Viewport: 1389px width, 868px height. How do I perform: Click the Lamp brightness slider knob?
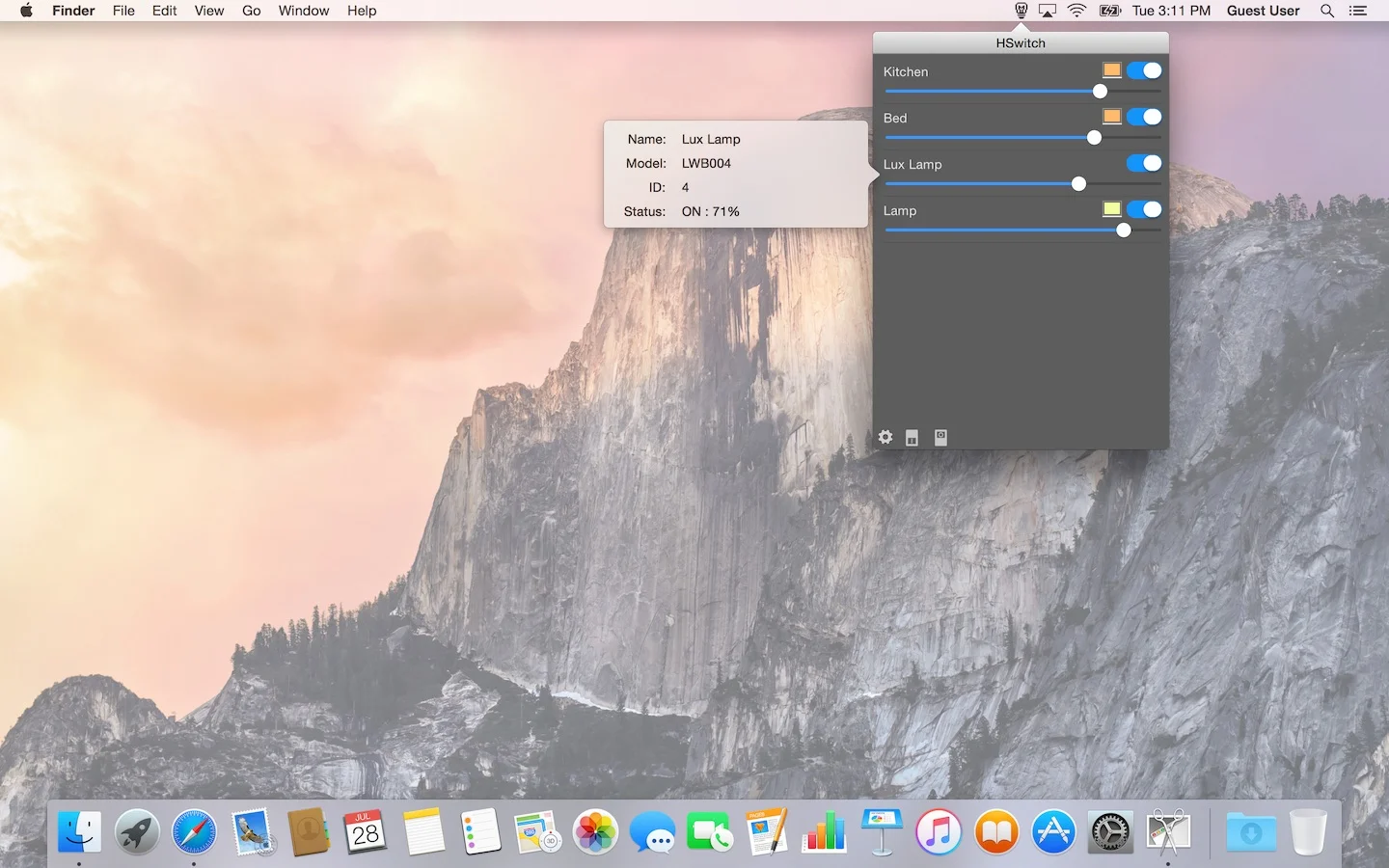click(1124, 231)
